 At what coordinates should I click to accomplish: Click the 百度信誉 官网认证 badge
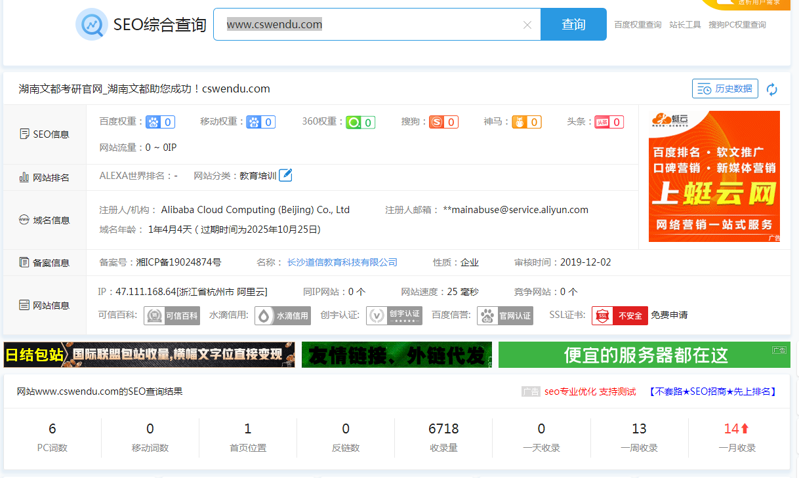(505, 315)
